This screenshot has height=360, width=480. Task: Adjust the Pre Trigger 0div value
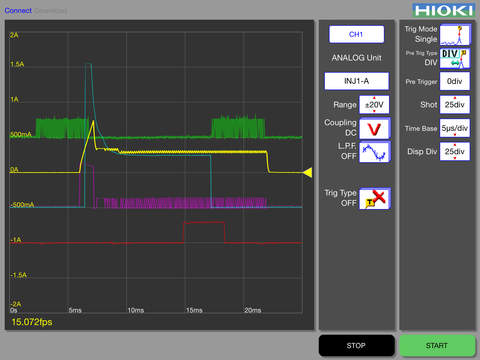(455, 81)
